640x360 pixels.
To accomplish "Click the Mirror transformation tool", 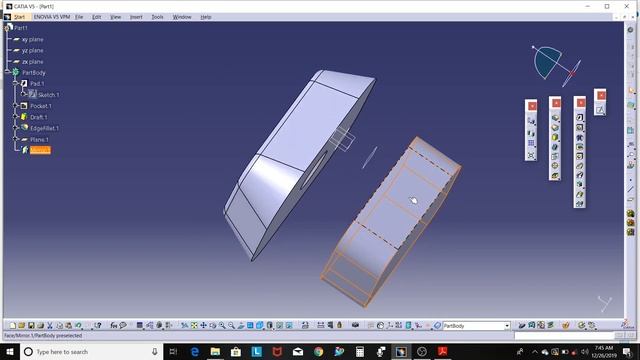I will (x=531, y=133).
